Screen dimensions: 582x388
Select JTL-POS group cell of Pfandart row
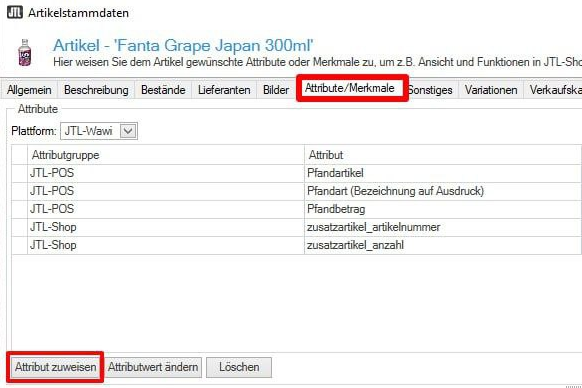[166, 191]
